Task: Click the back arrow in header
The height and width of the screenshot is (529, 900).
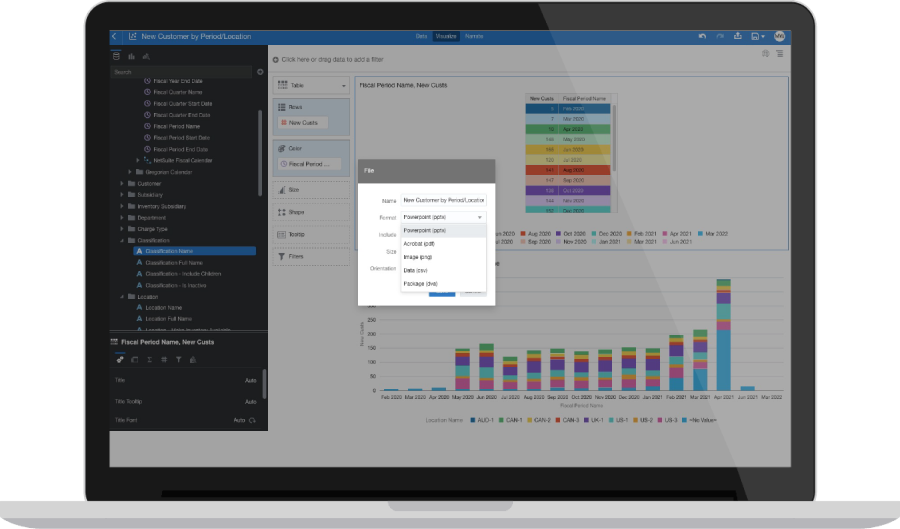Action: tap(114, 36)
